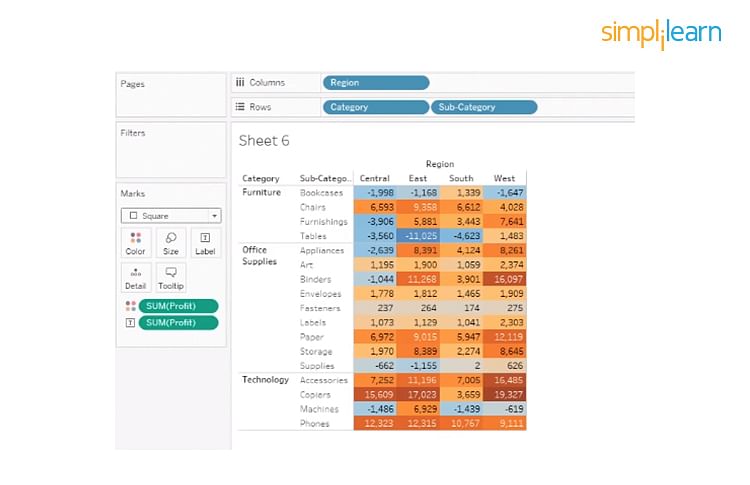Image resolution: width=750 pixels, height=485 pixels.
Task: Click the Copiers West cell 19,327
Action: [504, 395]
